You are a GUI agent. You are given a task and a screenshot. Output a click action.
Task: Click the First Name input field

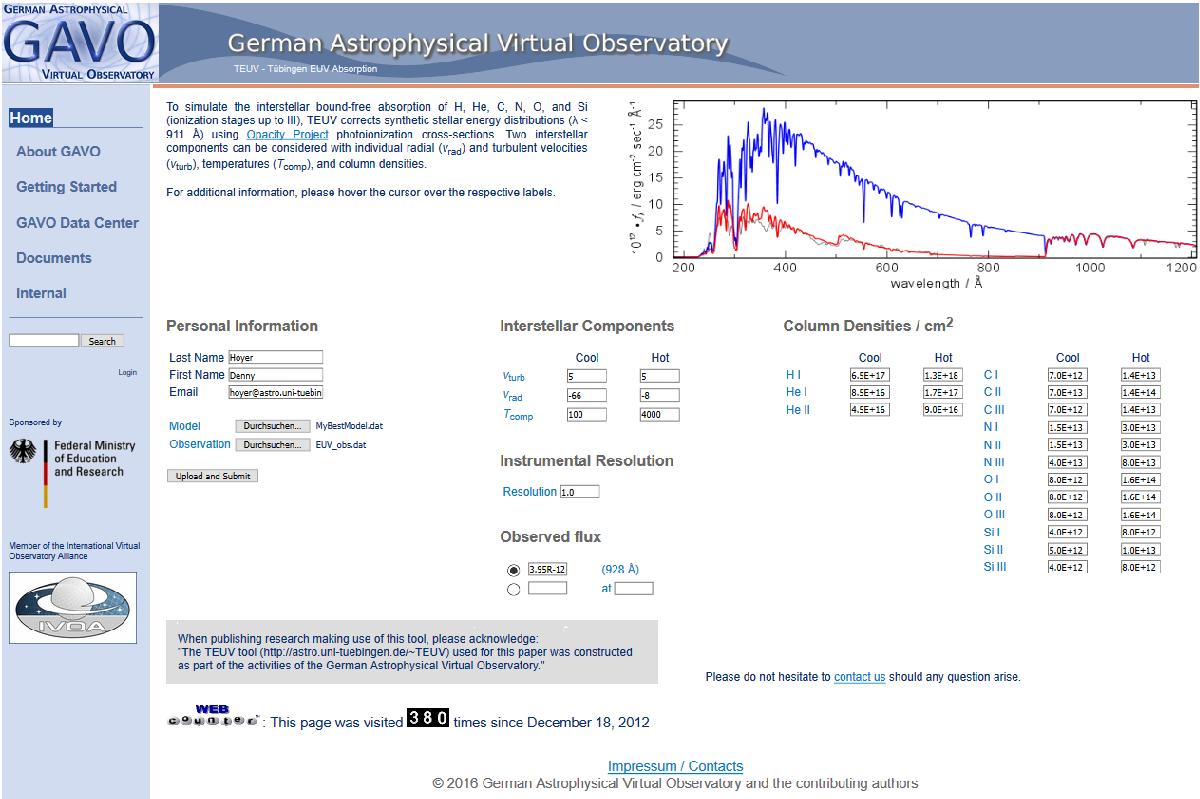click(276, 375)
